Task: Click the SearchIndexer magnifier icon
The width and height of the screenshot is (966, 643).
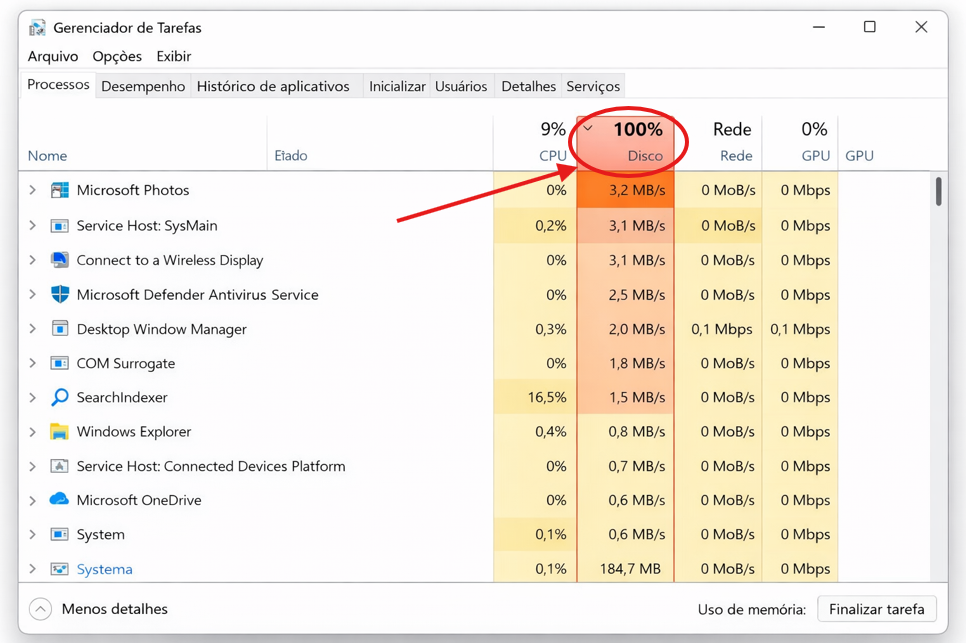Action: click(59, 397)
